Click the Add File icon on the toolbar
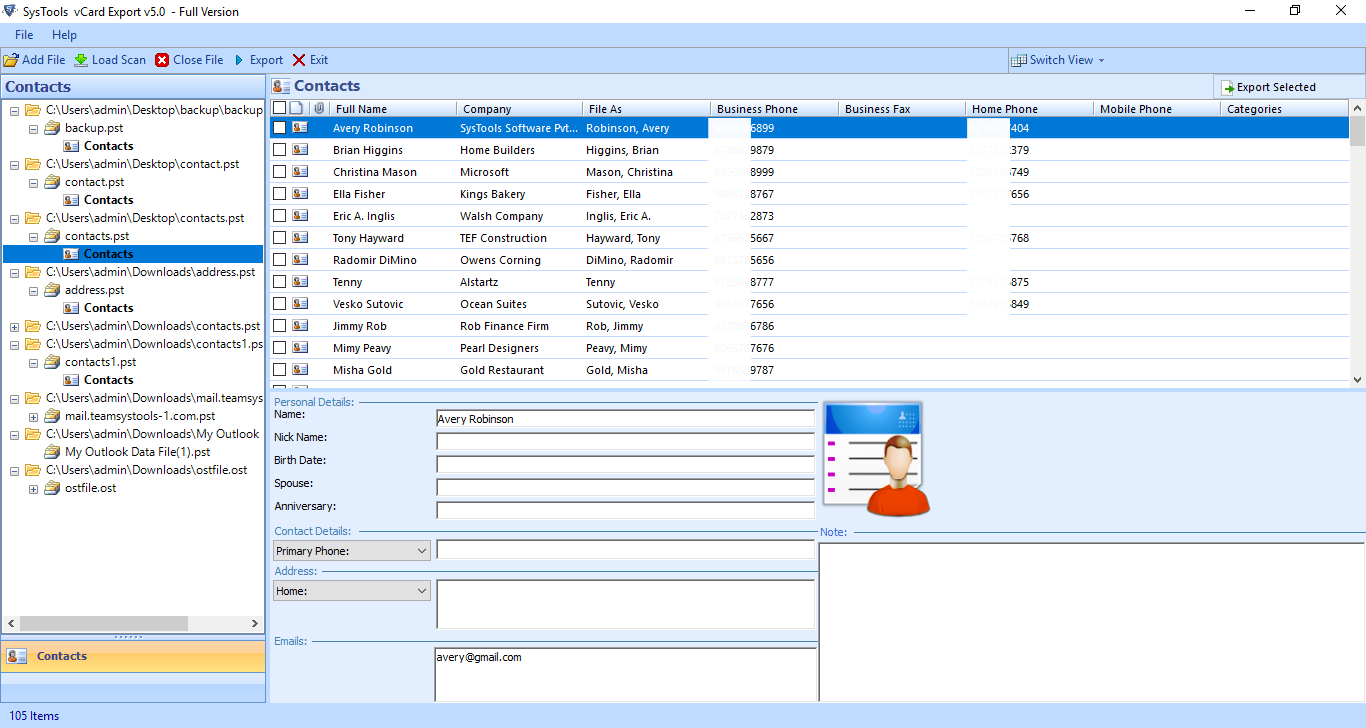Viewport: 1366px width, 728px height. (12, 59)
